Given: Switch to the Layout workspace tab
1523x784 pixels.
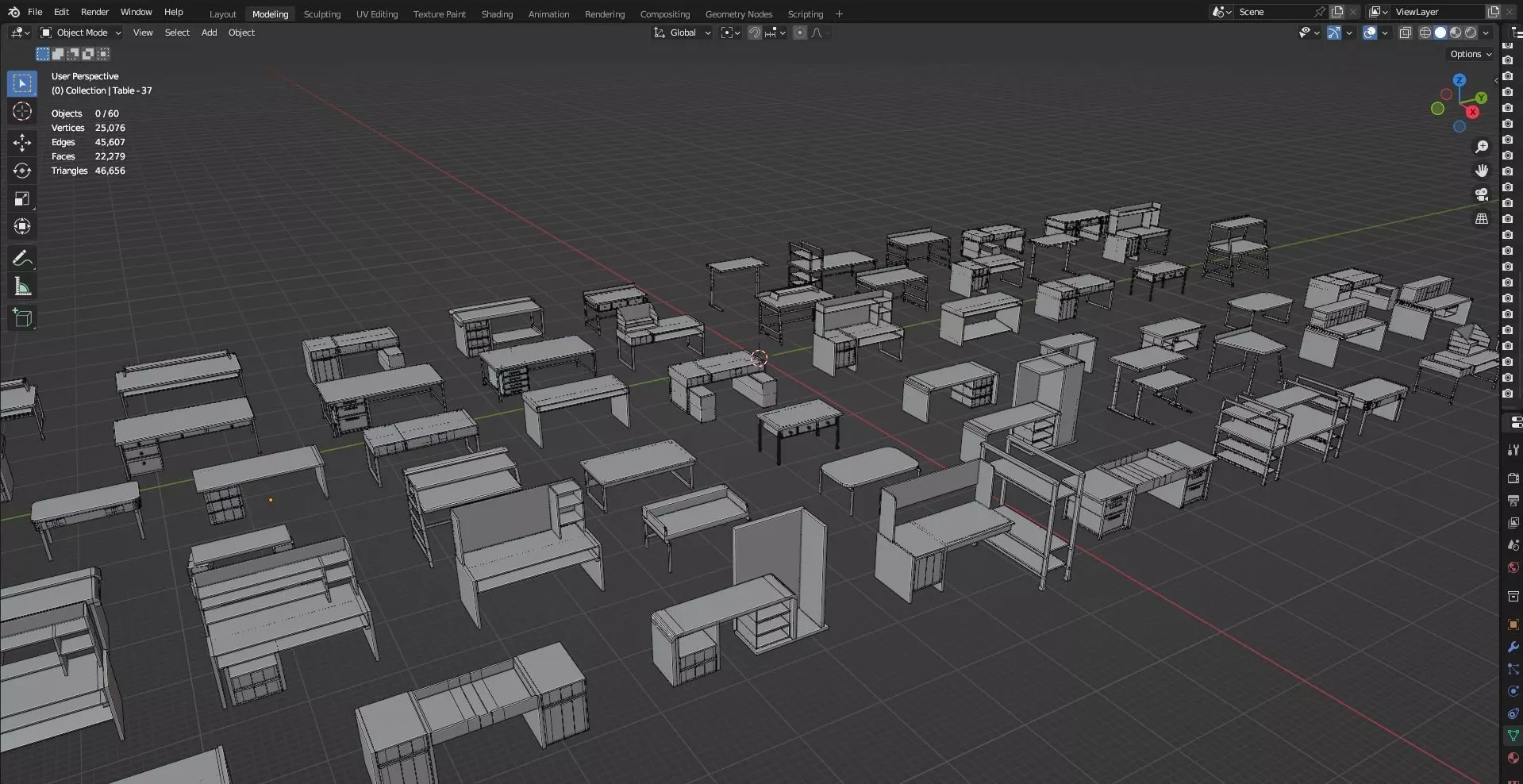Looking at the screenshot, I should coord(222,14).
